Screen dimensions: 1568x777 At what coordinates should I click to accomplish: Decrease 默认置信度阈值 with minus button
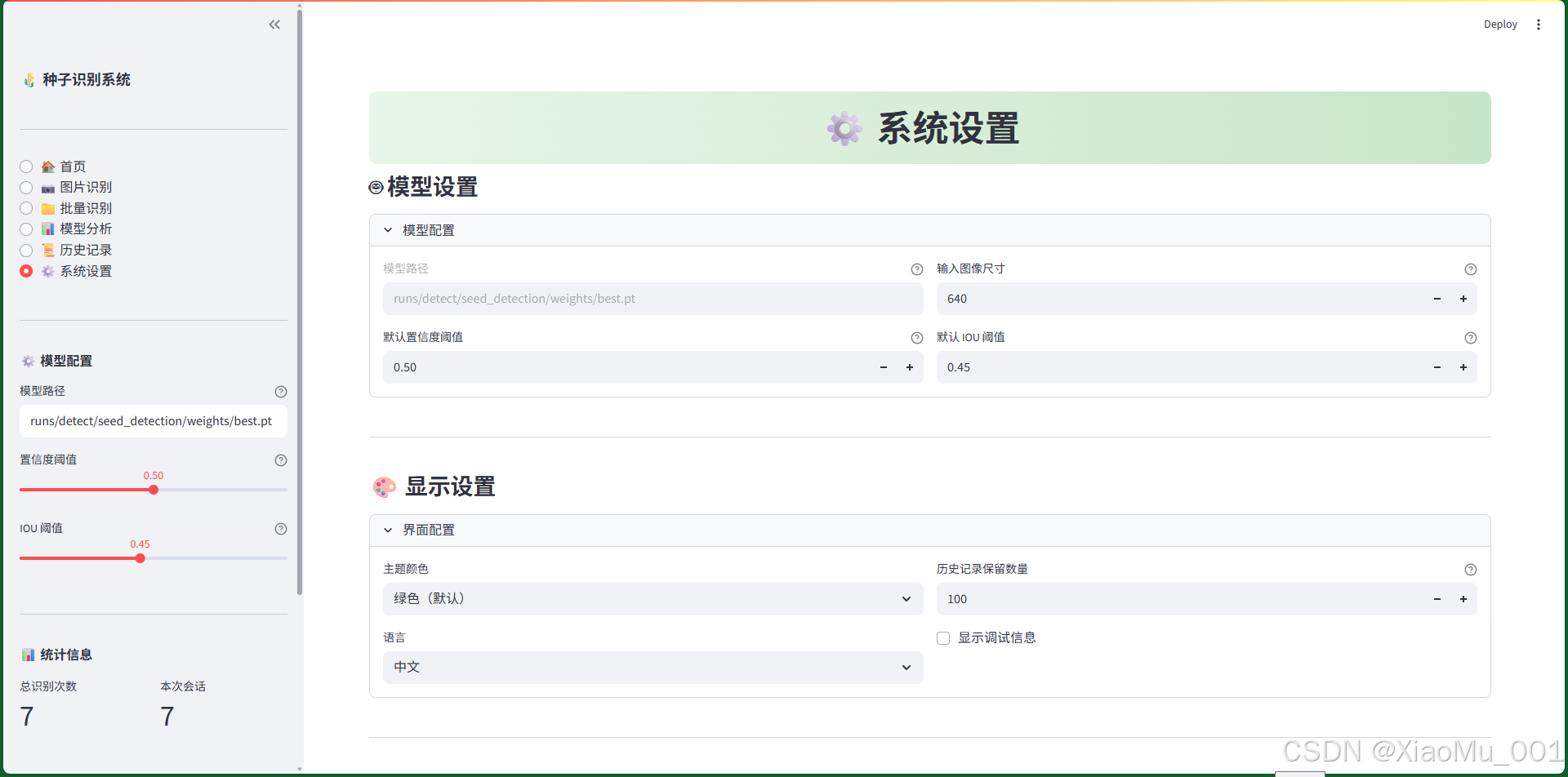[x=884, y=367]
